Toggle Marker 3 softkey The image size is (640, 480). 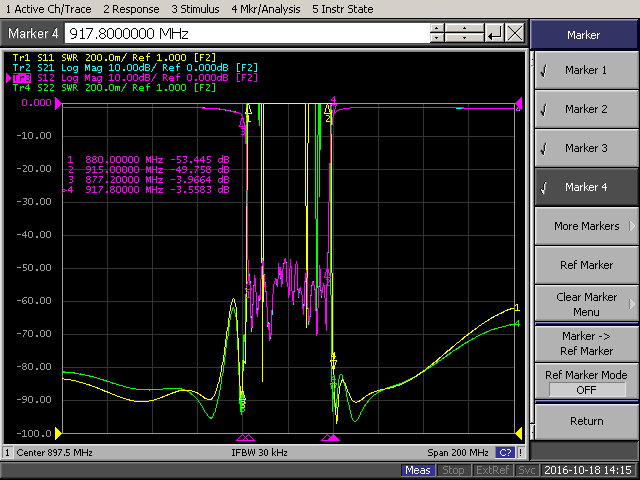point(585,149)
